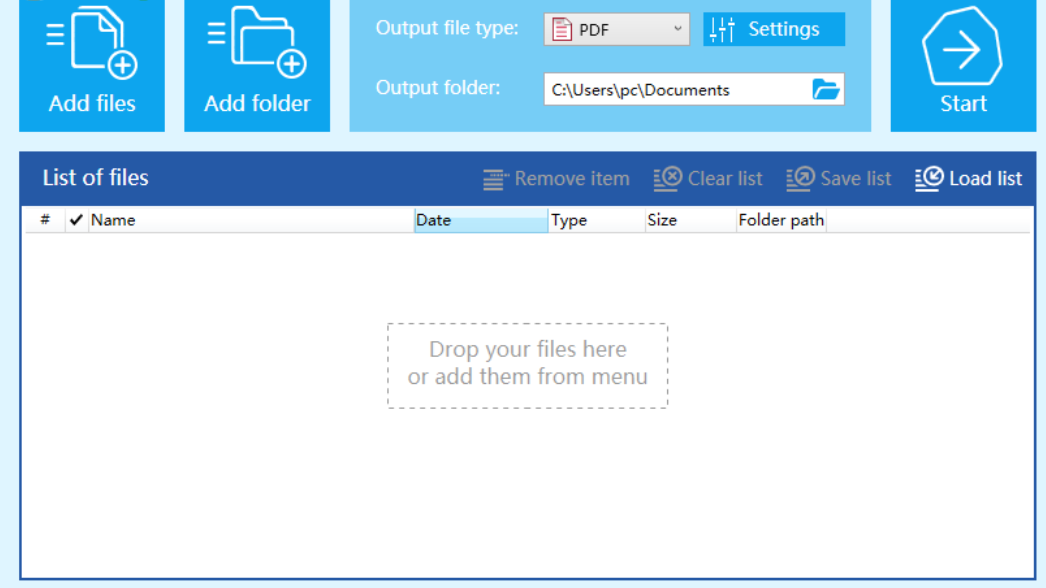This screenshot has width=1046, height=588.
Task: Sort files by the Date column header
Action: 481,220
